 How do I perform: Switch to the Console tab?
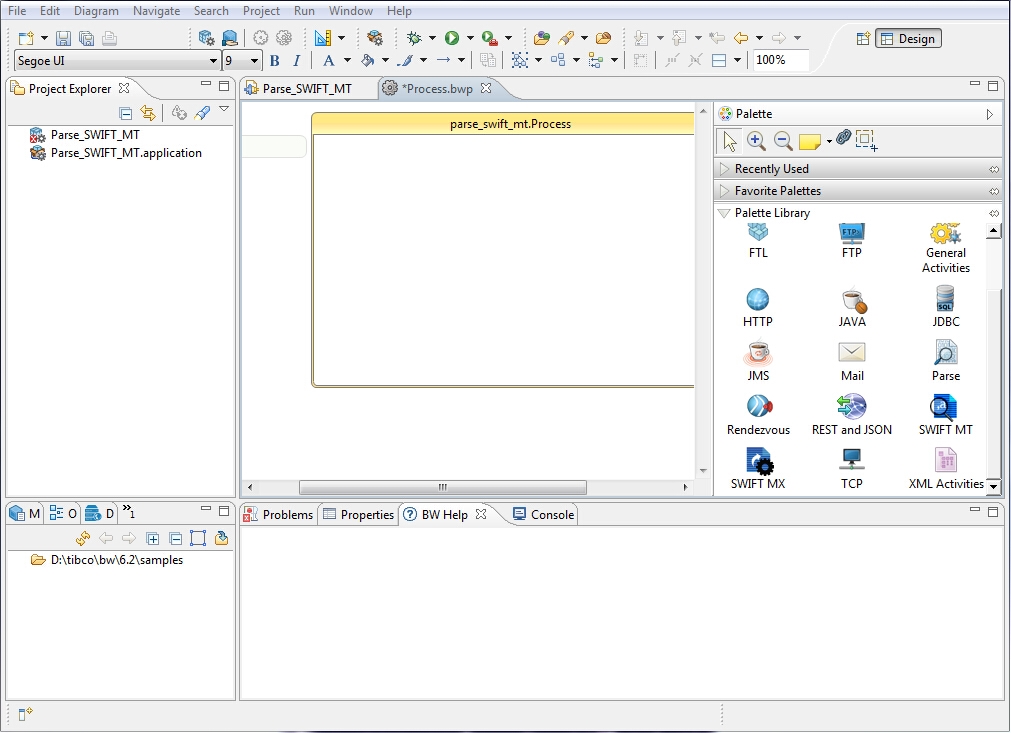tap(544, 514)
